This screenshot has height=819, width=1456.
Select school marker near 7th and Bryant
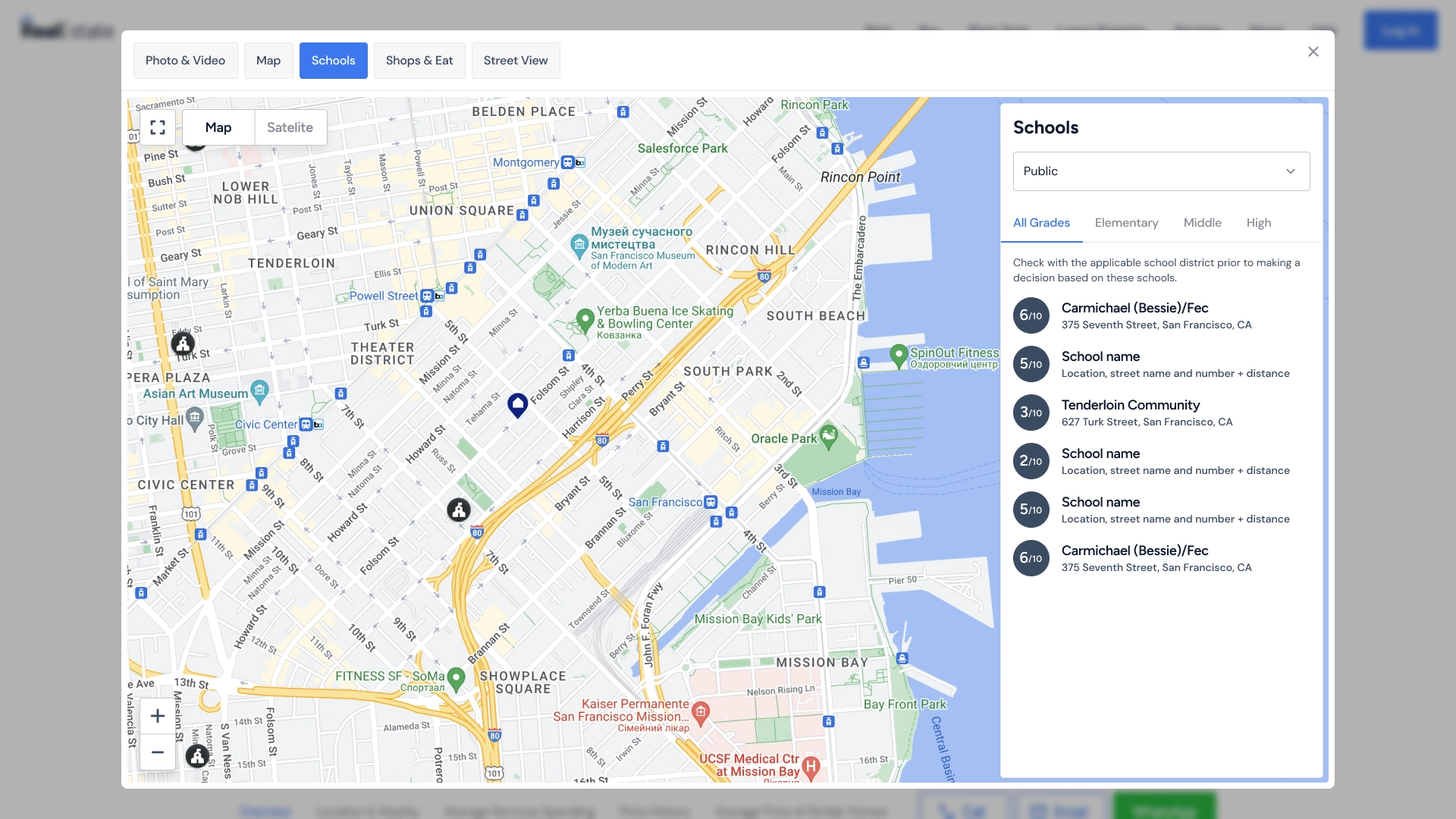pos(459,510)
